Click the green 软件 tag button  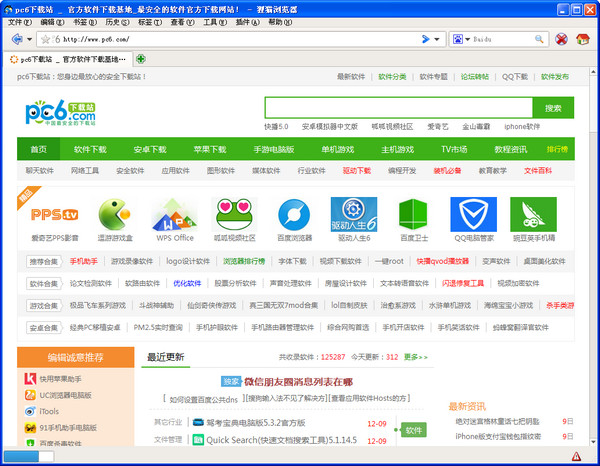coord(413,430)
